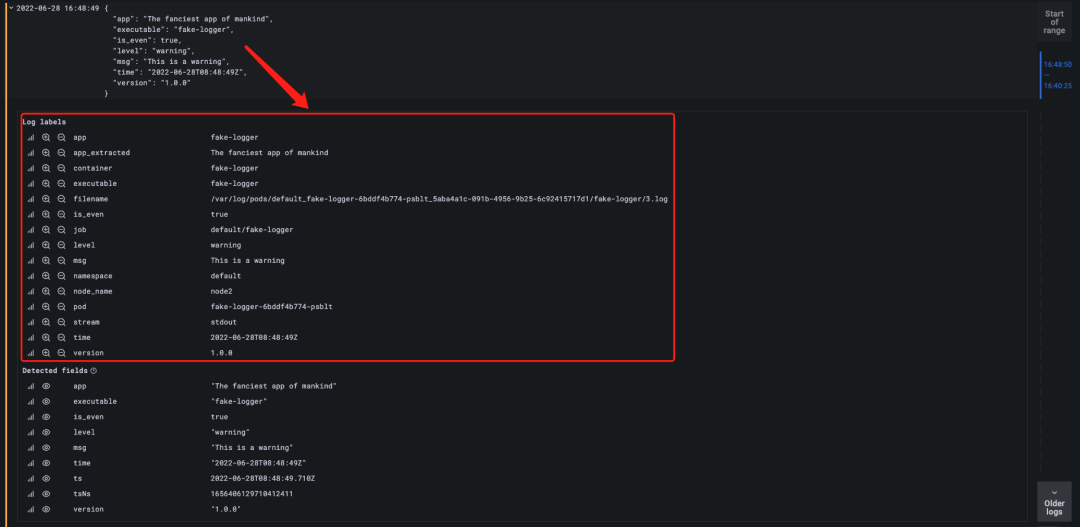
Task: Filter for value of the app label
Action: 46,137
